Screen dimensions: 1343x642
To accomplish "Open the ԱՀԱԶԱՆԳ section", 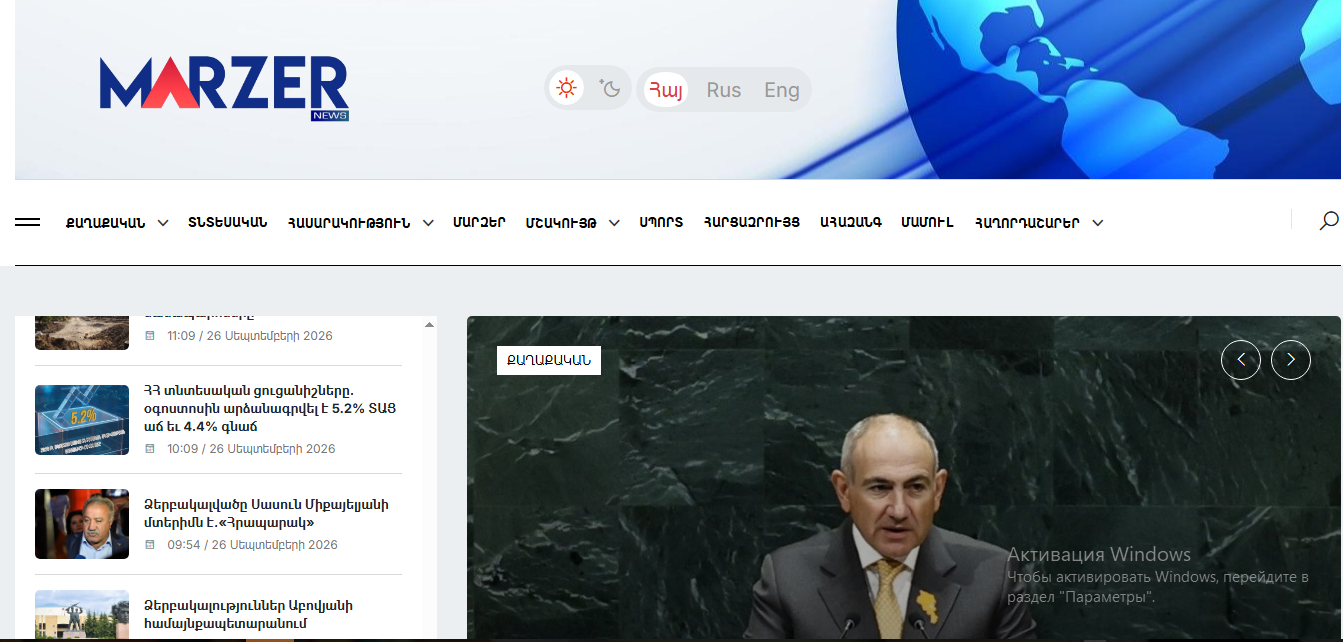I will coord(851,222).
